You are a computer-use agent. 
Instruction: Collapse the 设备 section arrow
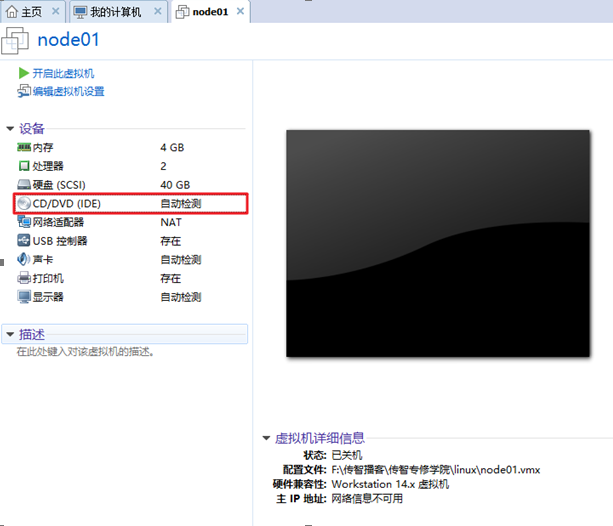click(x=10, y=128)
